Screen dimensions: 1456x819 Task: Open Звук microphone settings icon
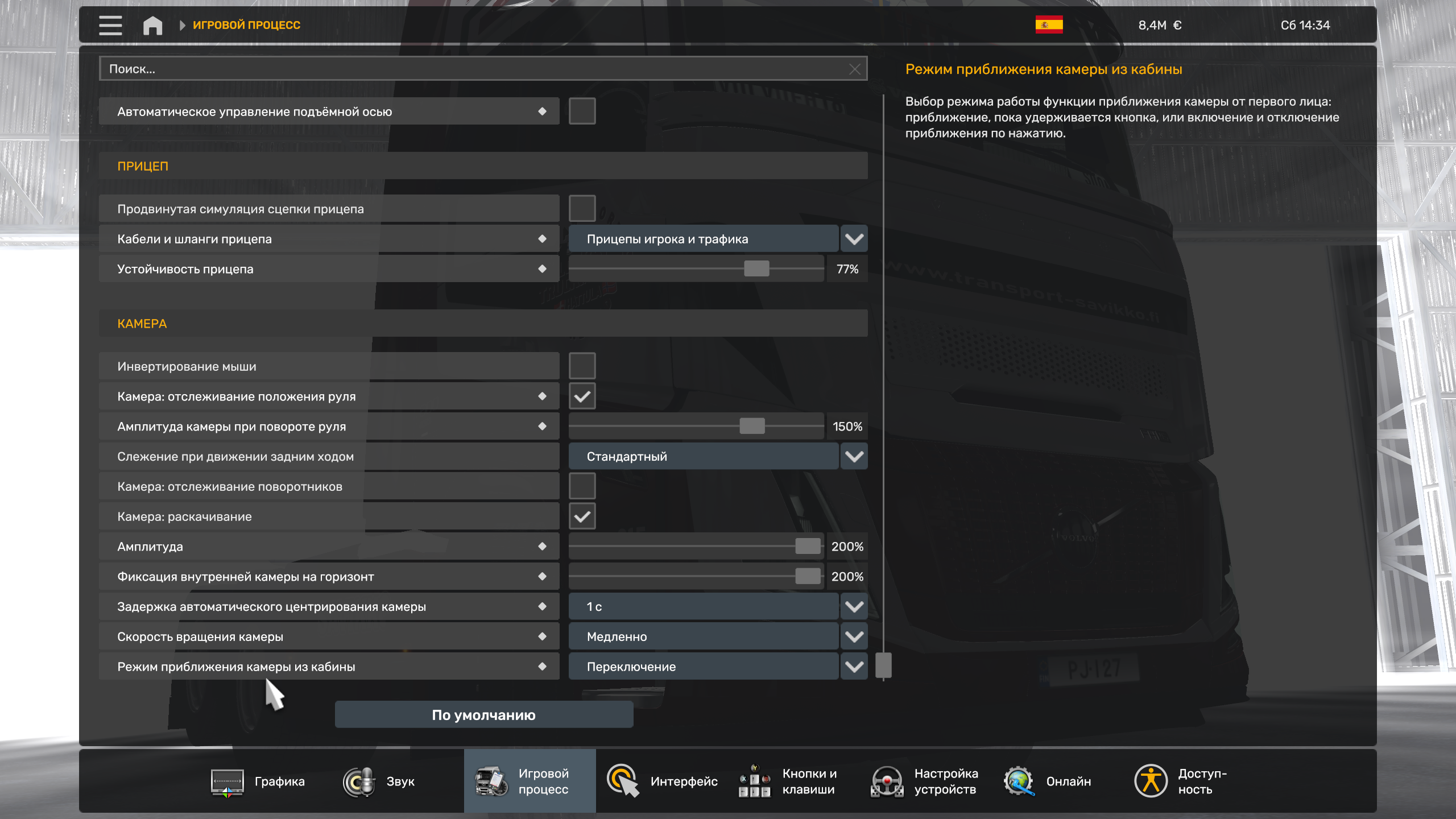click(359, 782)
